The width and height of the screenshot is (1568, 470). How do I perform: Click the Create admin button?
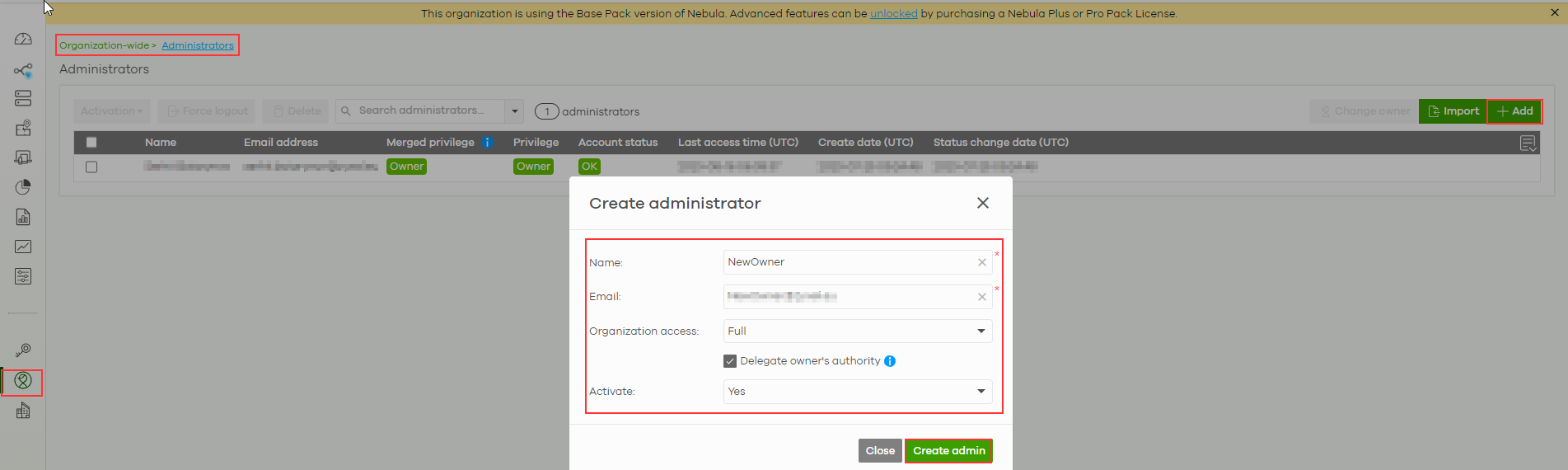pyautogui.click(x=948, y=451)
